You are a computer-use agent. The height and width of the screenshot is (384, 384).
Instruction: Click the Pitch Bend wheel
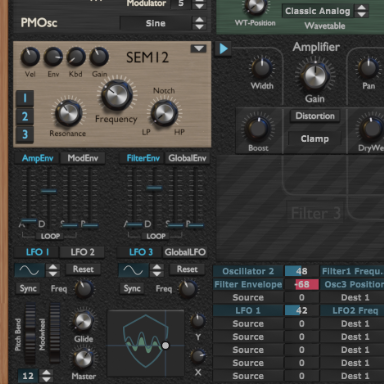click(30, 333)
